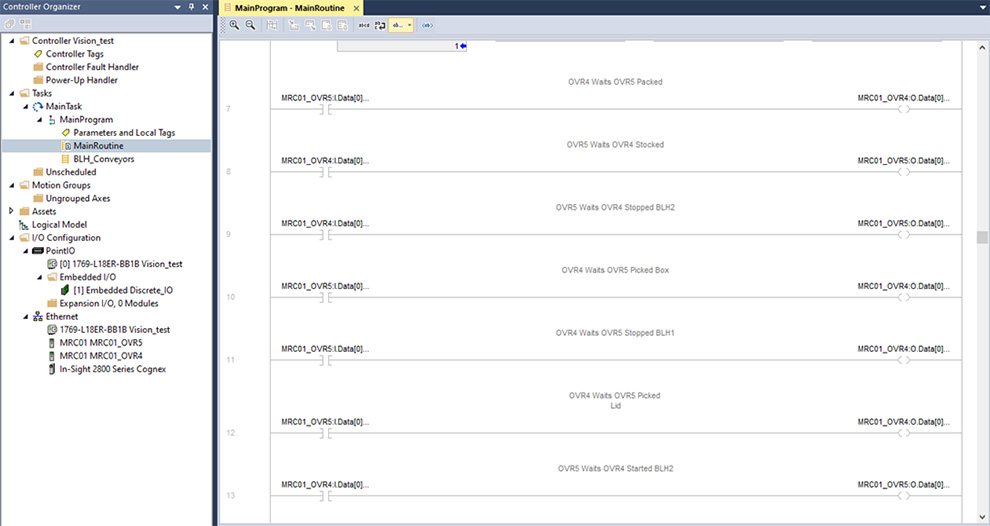Collapse the Motion Groups folder
Screen dimensions: 990x526
coord(11,185)
